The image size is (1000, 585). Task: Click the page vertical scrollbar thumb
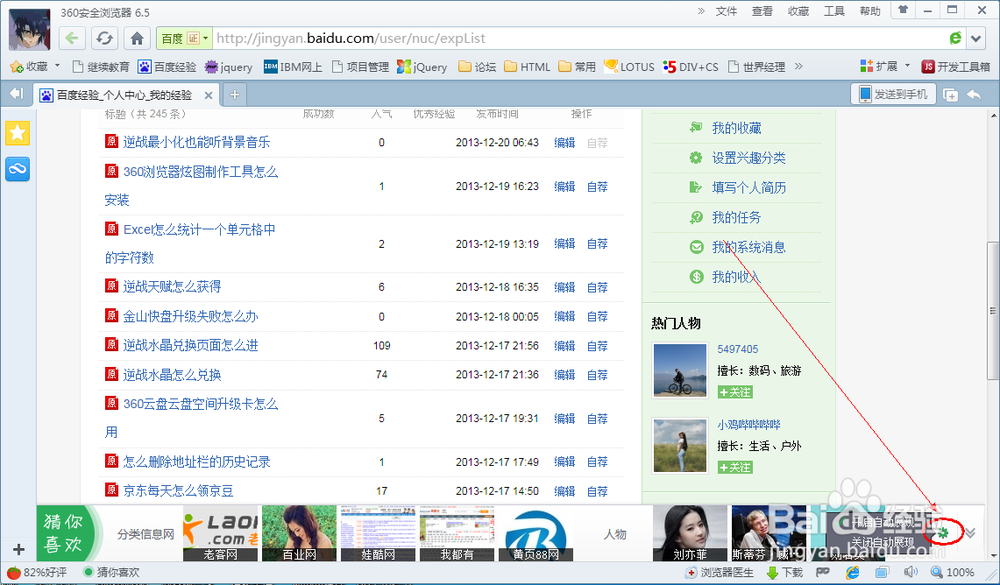pyautogui.click(x=992, y=312)
